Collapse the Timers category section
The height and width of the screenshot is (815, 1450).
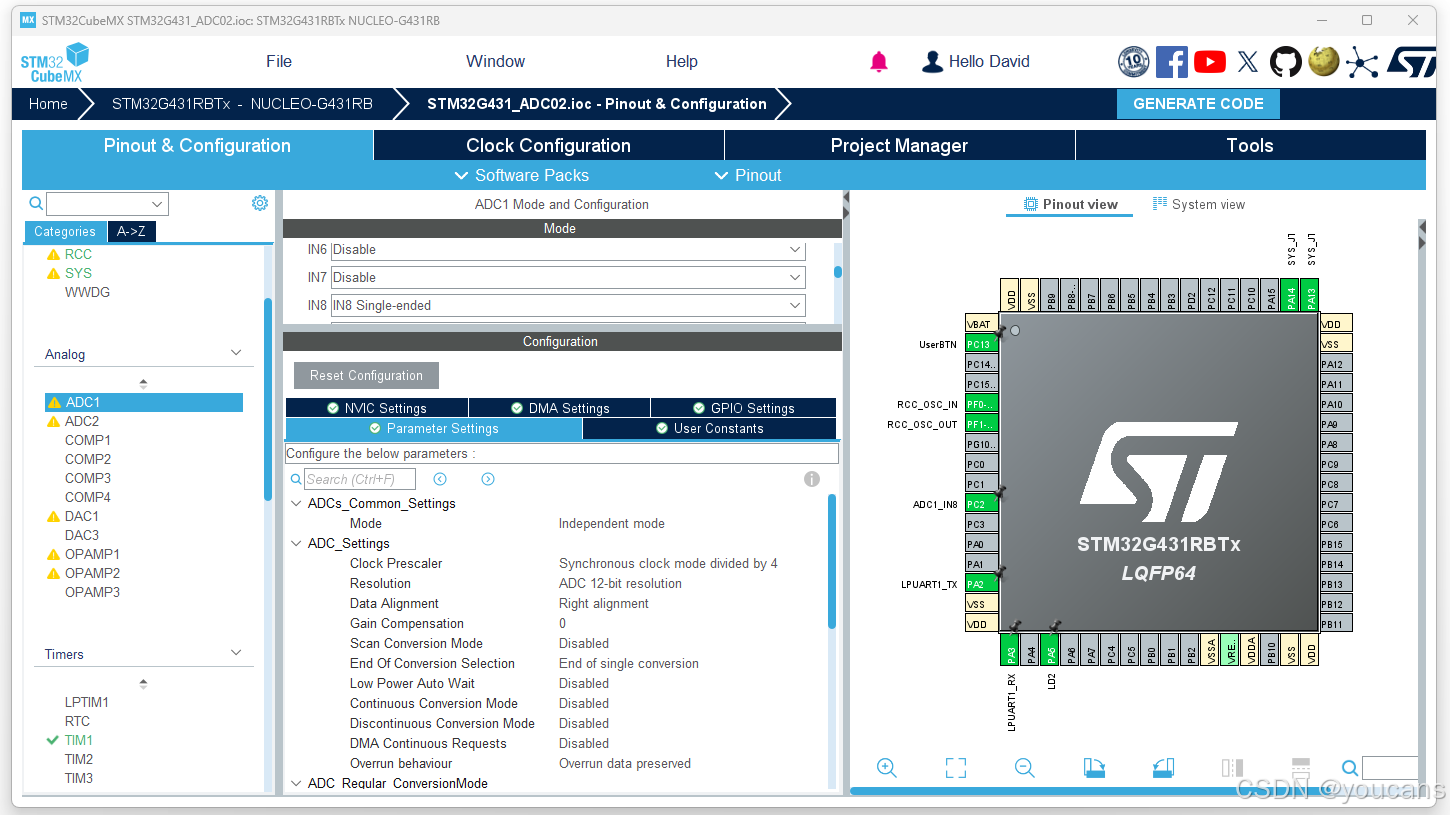tap(236, 653)
